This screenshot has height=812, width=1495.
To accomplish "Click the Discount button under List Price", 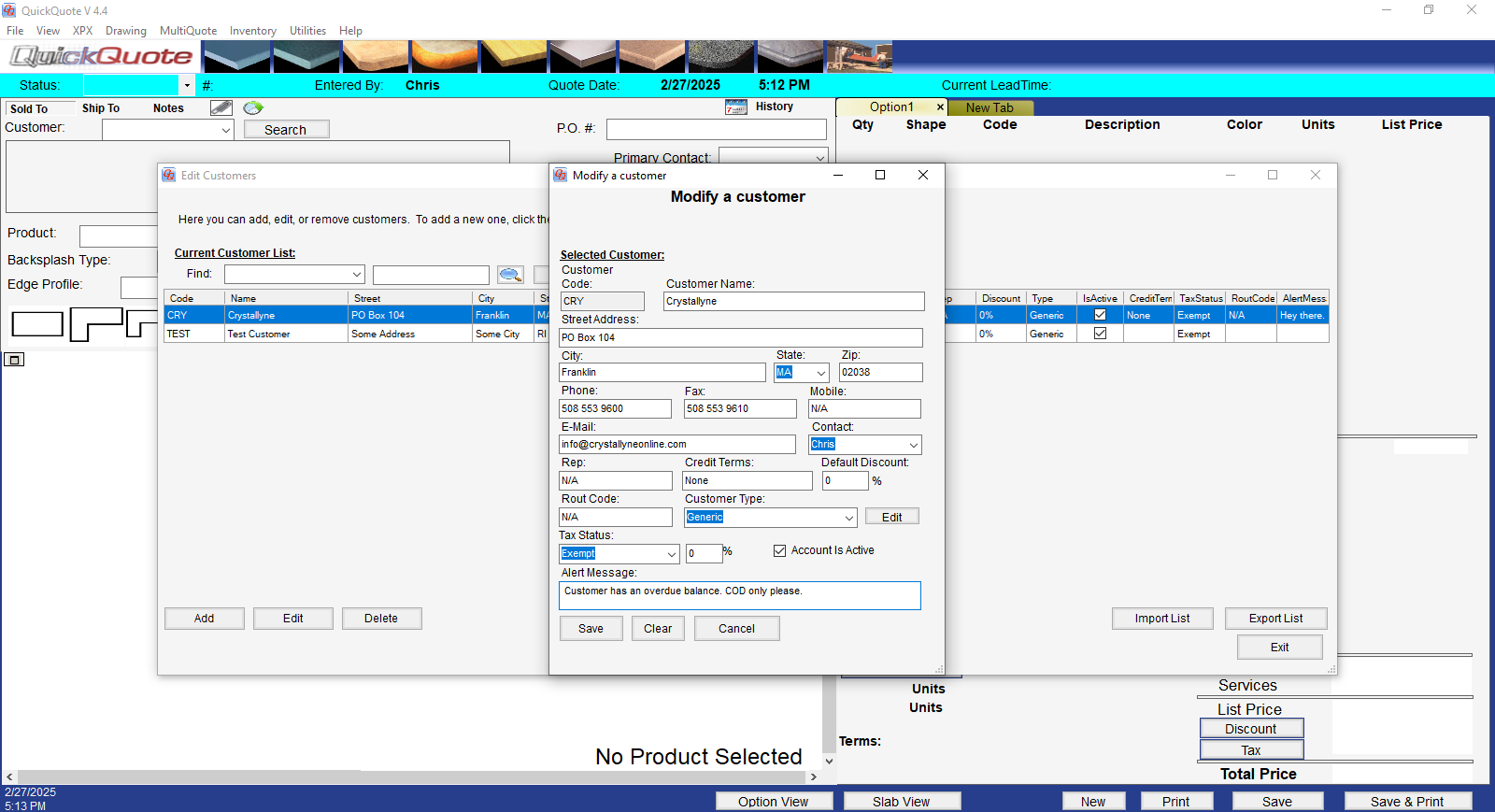I will click(1251, 729).
